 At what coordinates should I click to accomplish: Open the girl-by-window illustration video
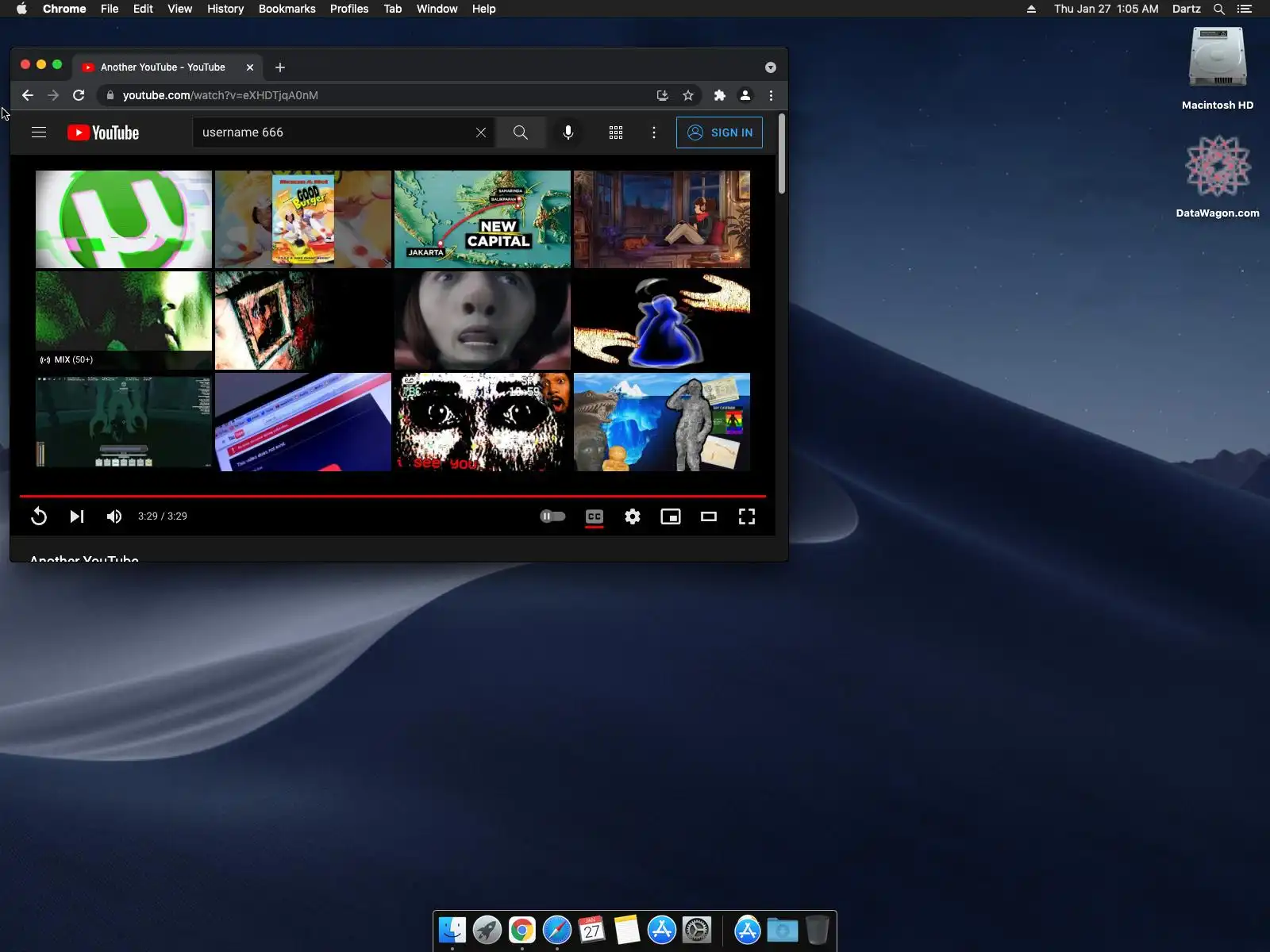click(662, 219)
